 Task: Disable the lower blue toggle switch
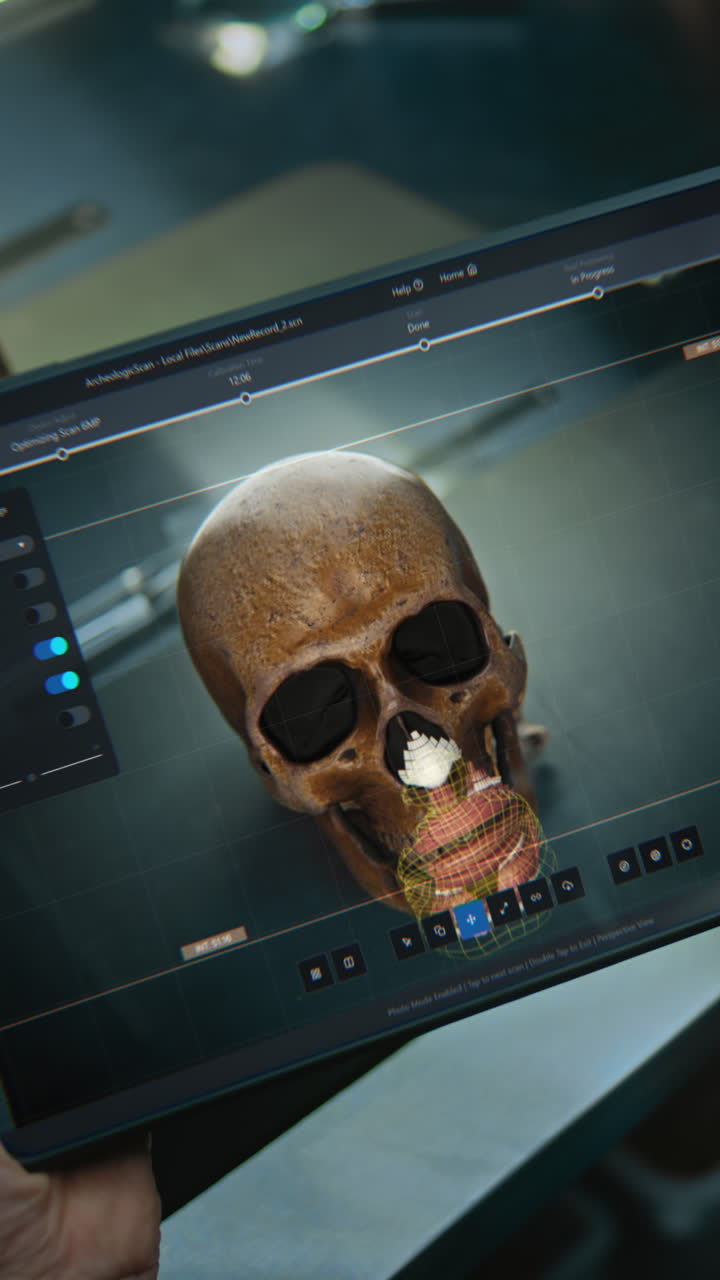pyautogui.click(x=62, y=682)
